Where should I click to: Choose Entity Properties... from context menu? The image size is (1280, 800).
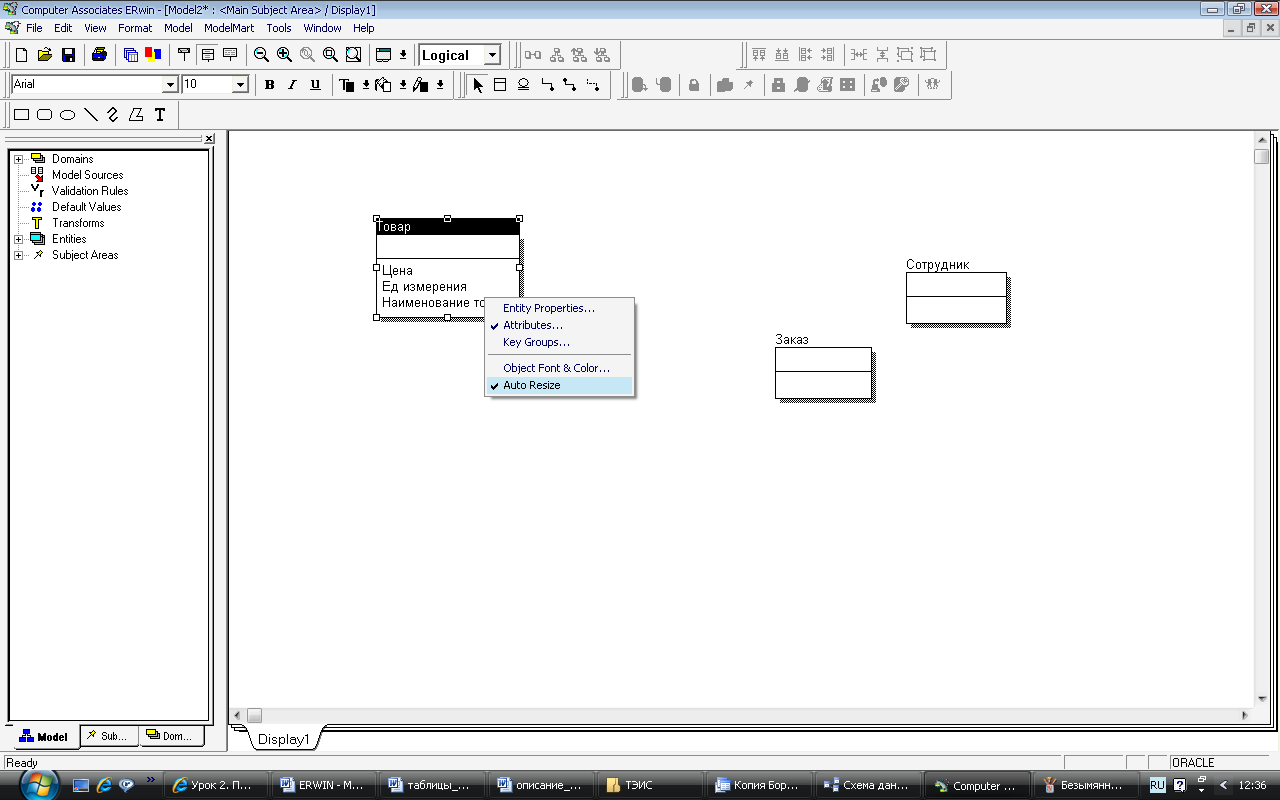point(559,308)
